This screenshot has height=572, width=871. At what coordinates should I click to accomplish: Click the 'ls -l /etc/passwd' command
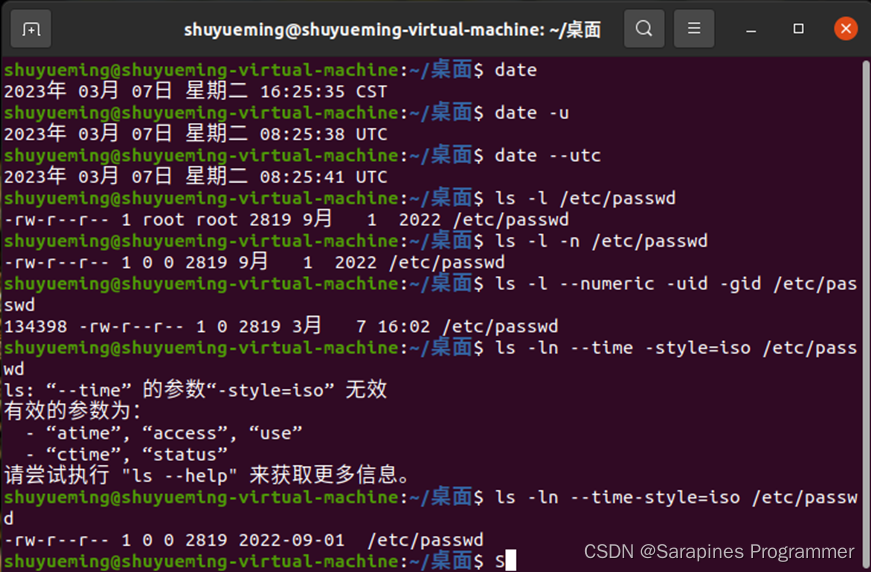click(339, 198)
